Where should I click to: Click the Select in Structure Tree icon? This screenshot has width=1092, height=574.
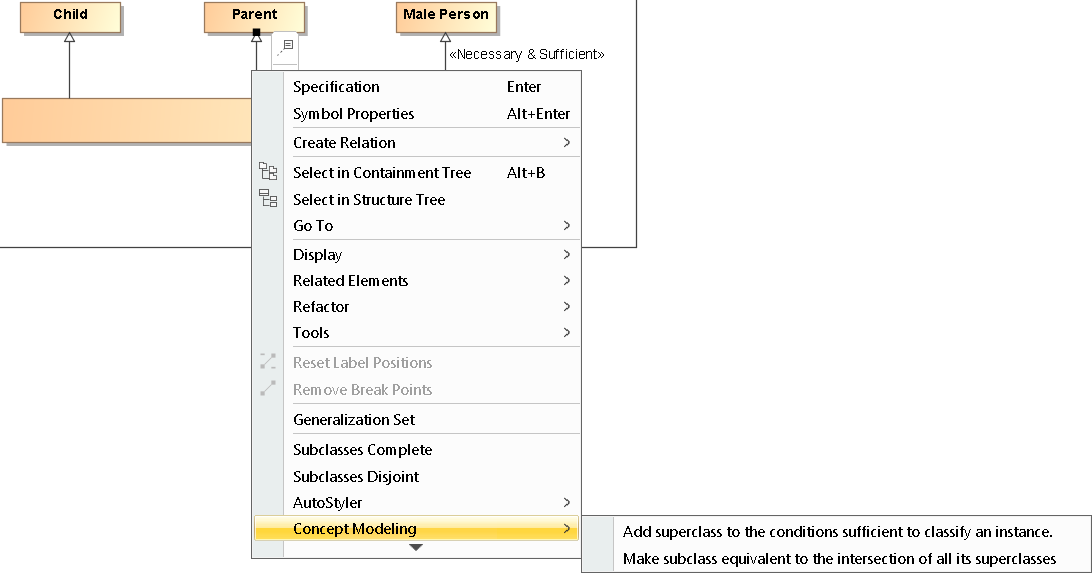[268, 199]
